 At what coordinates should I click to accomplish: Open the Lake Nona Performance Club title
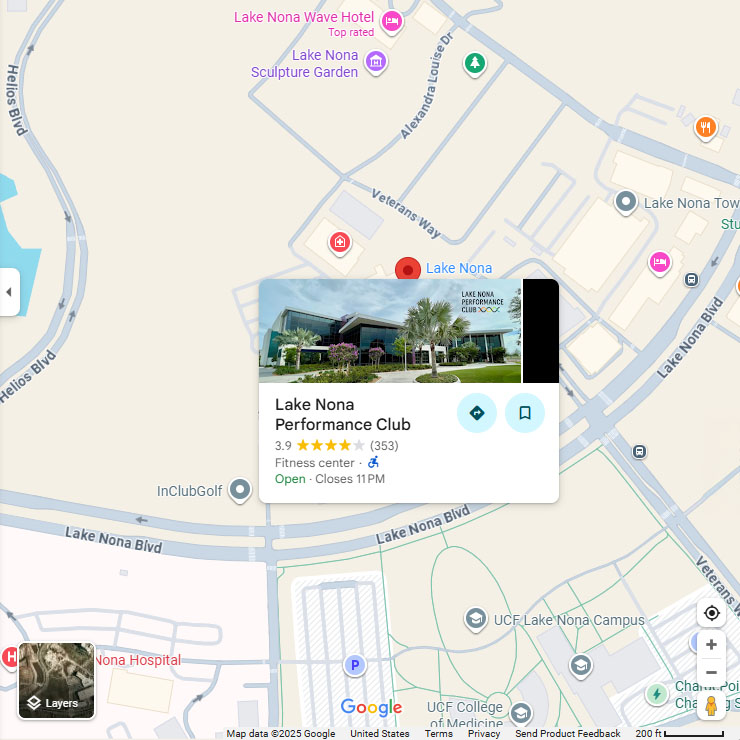point(343,414)
